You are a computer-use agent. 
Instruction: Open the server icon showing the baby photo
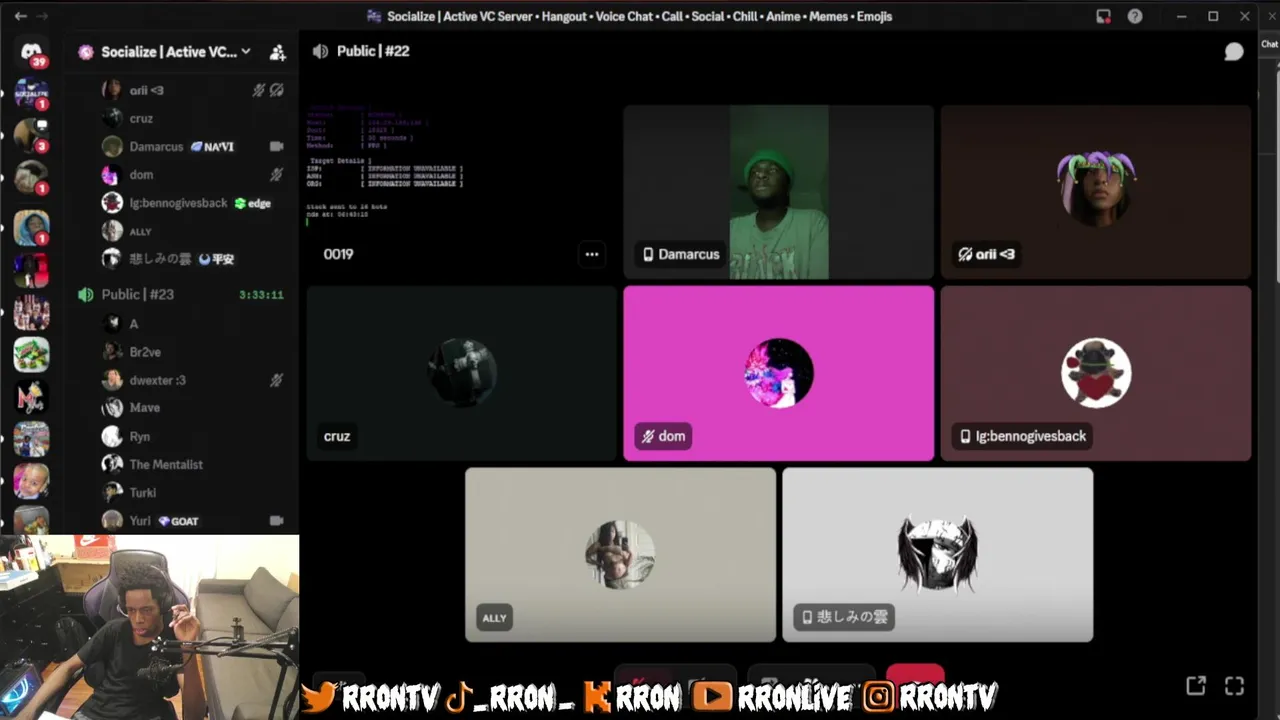pos(31,481)
